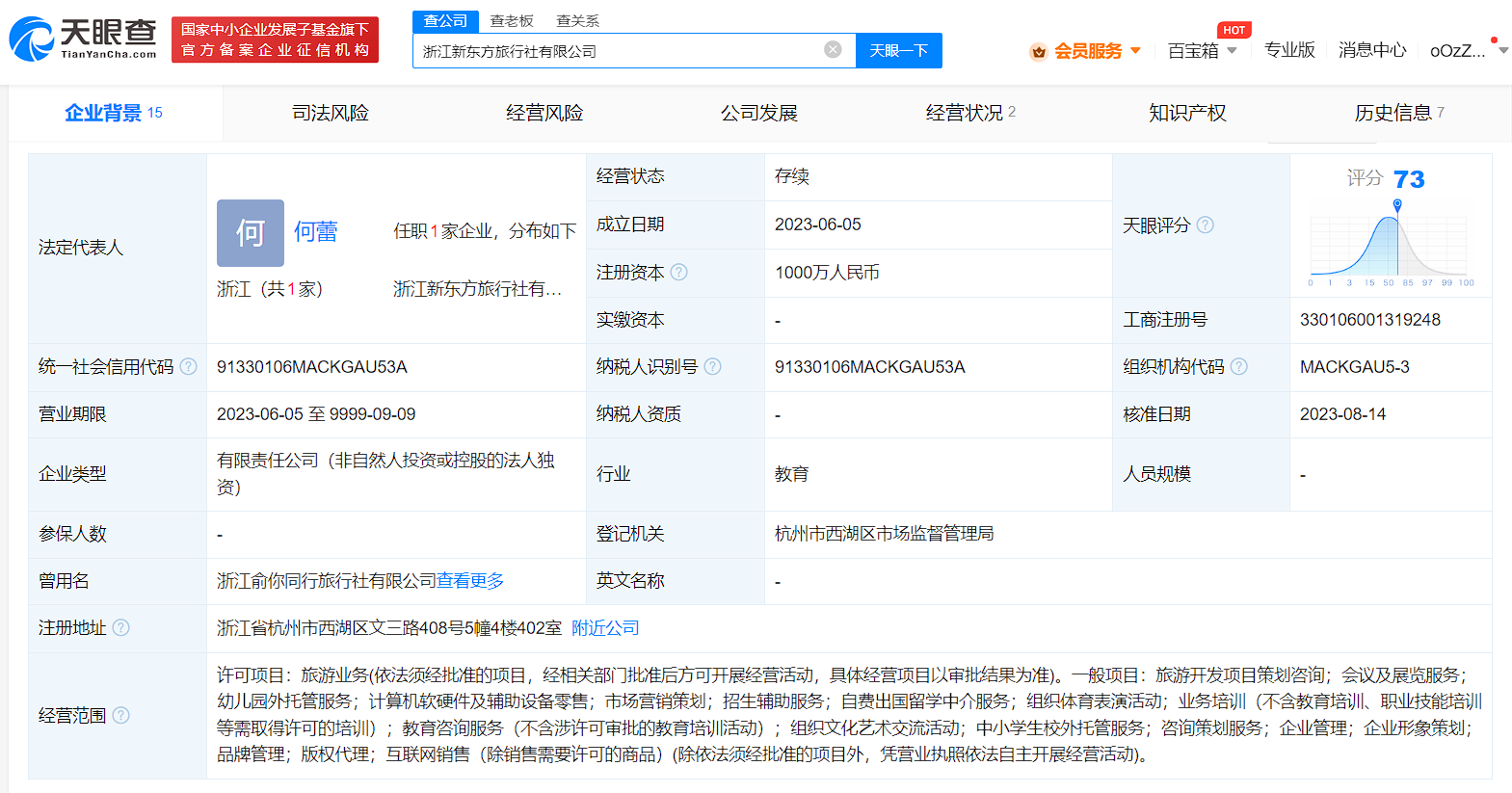
Task: Select the 企业背景 tab
Action: pos(114,113)
